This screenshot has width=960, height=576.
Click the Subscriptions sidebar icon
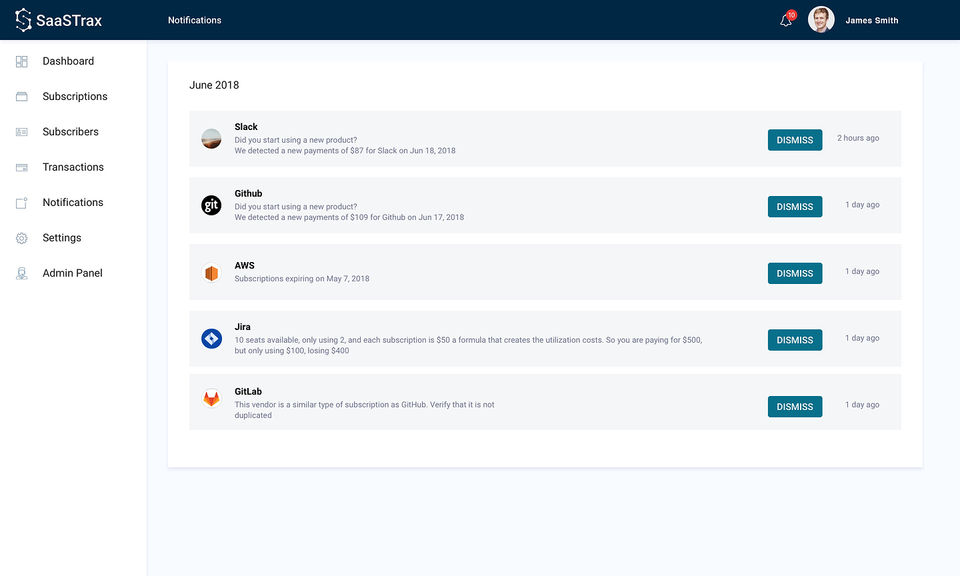coord(21,97)
